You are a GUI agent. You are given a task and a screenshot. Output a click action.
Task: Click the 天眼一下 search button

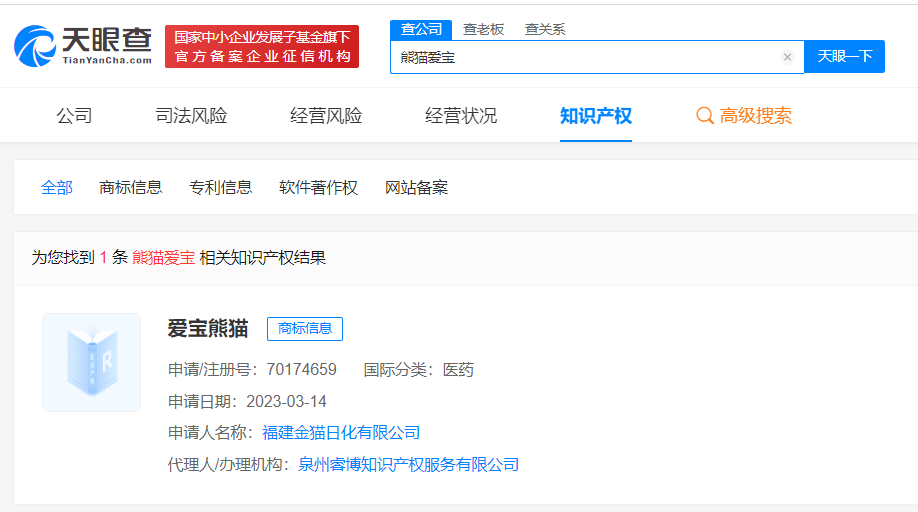844,57
